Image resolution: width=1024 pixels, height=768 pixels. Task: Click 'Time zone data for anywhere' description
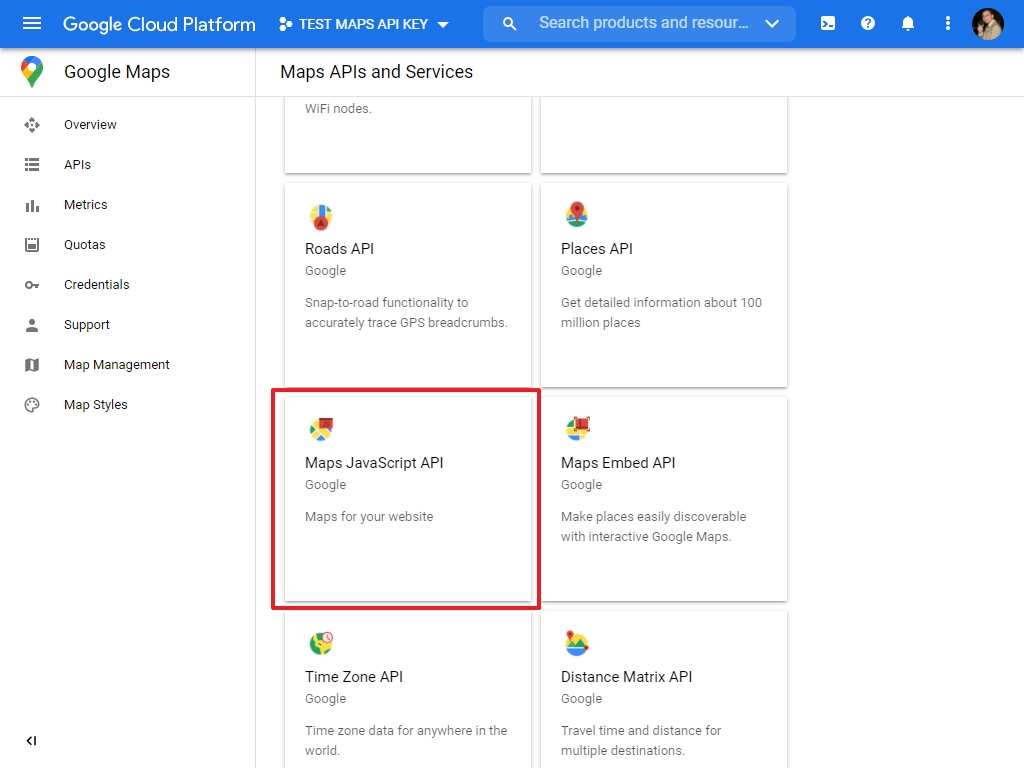click(406, 740)
